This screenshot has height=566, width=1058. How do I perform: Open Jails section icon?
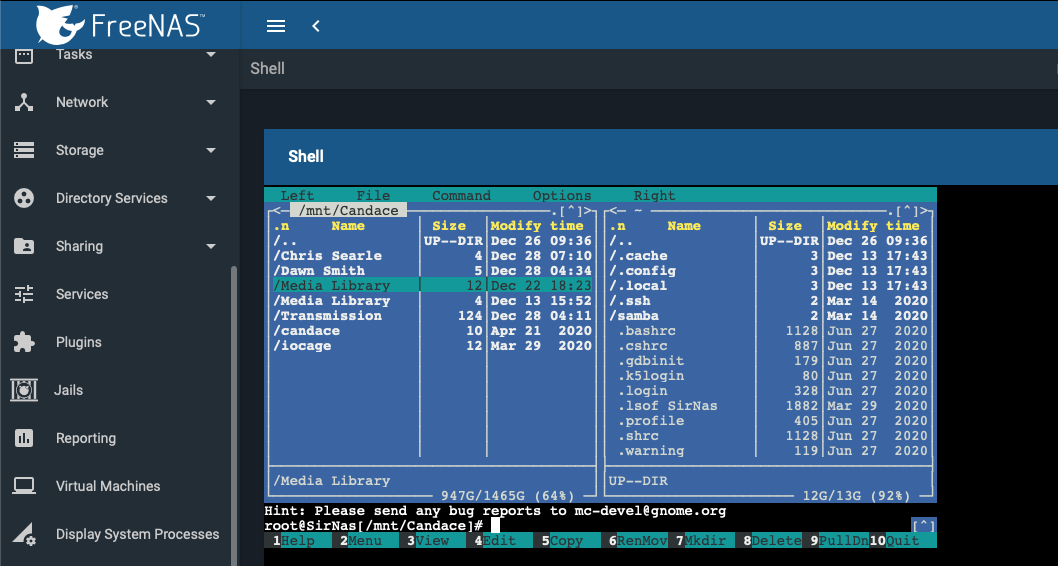pos(24,390)
